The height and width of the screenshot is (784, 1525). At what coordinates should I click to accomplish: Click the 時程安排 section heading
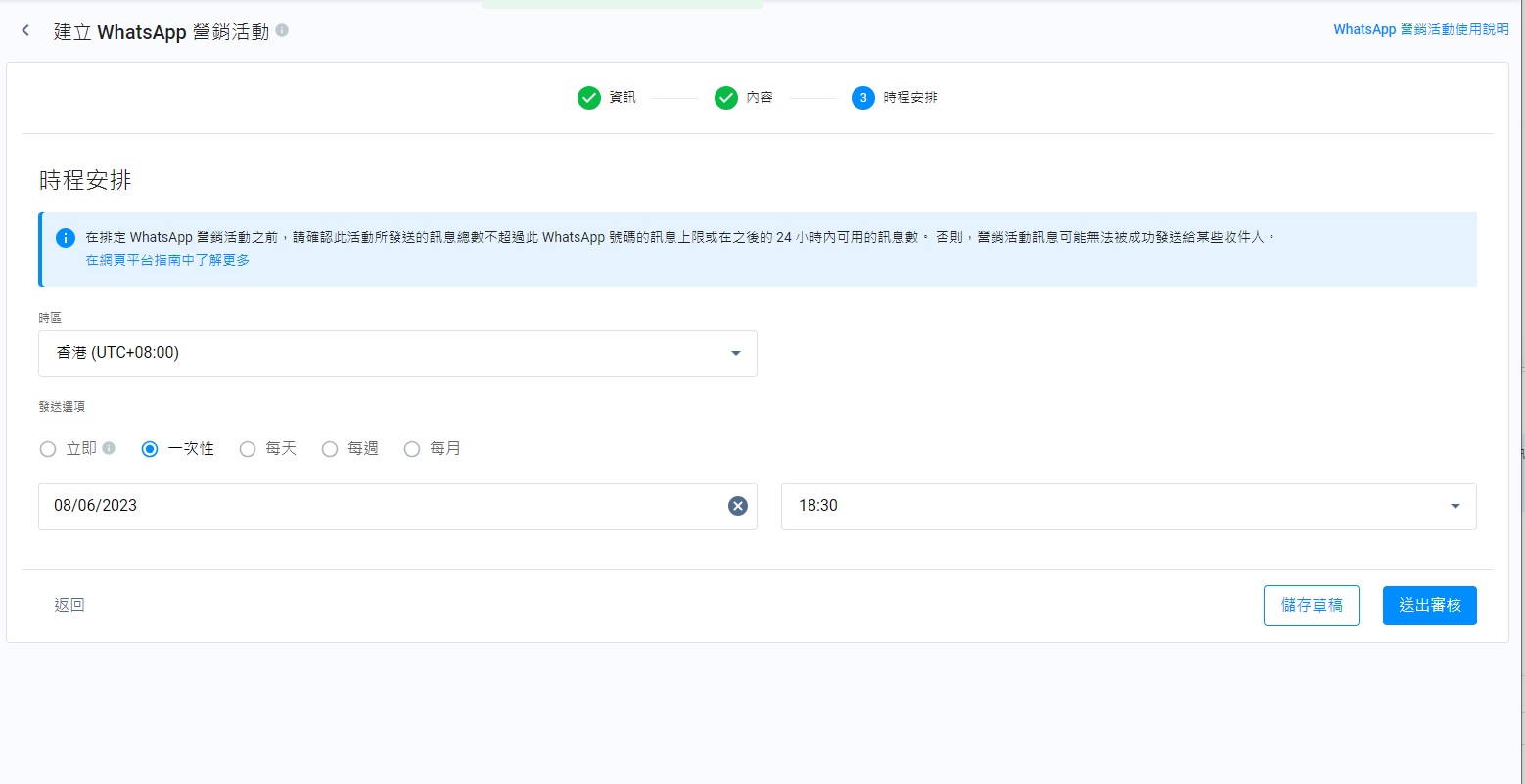pyautogui.click(x=85, y=180)
